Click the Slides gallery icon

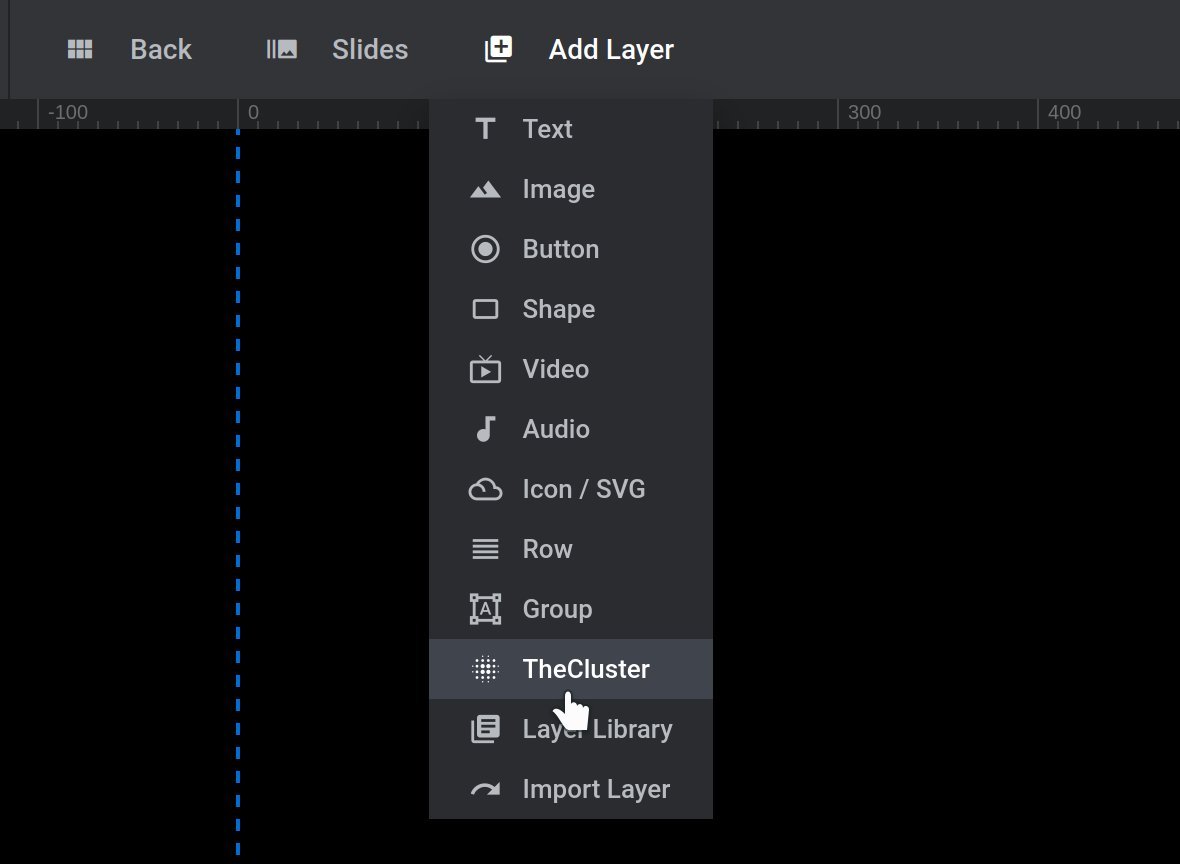coord(281,50)
